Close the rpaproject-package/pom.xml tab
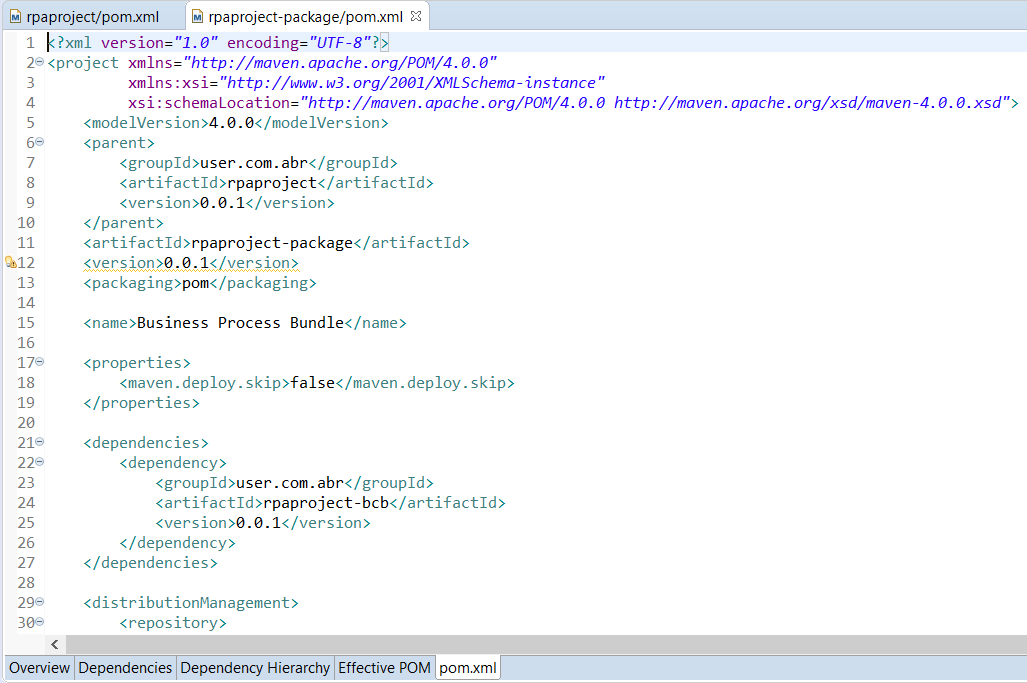This screenshot has width=1027, height=683. click(x=415, y=16)
